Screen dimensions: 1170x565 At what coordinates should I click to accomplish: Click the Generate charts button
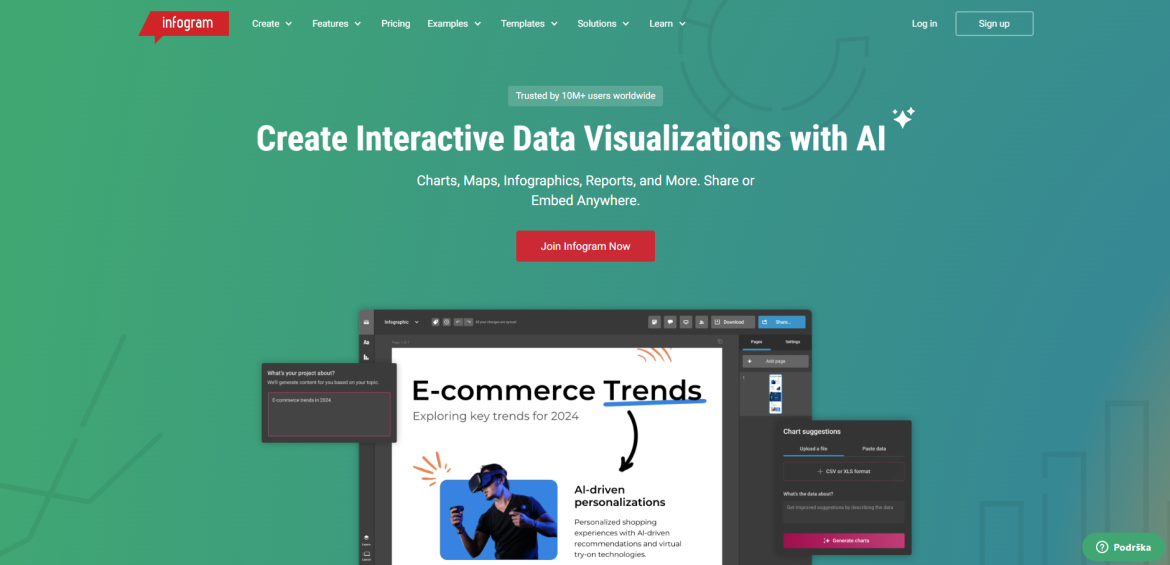[844, 540]
